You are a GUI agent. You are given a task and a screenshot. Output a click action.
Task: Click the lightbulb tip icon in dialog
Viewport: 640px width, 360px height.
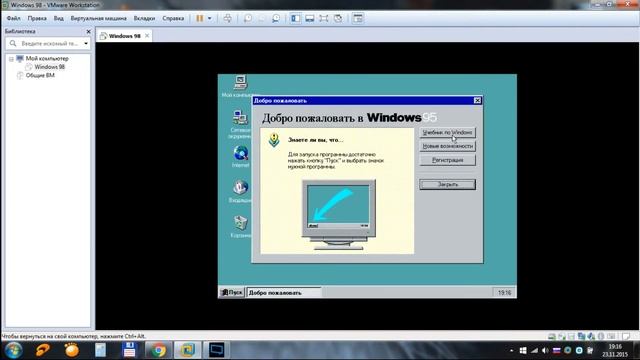[x=274, y=140]
